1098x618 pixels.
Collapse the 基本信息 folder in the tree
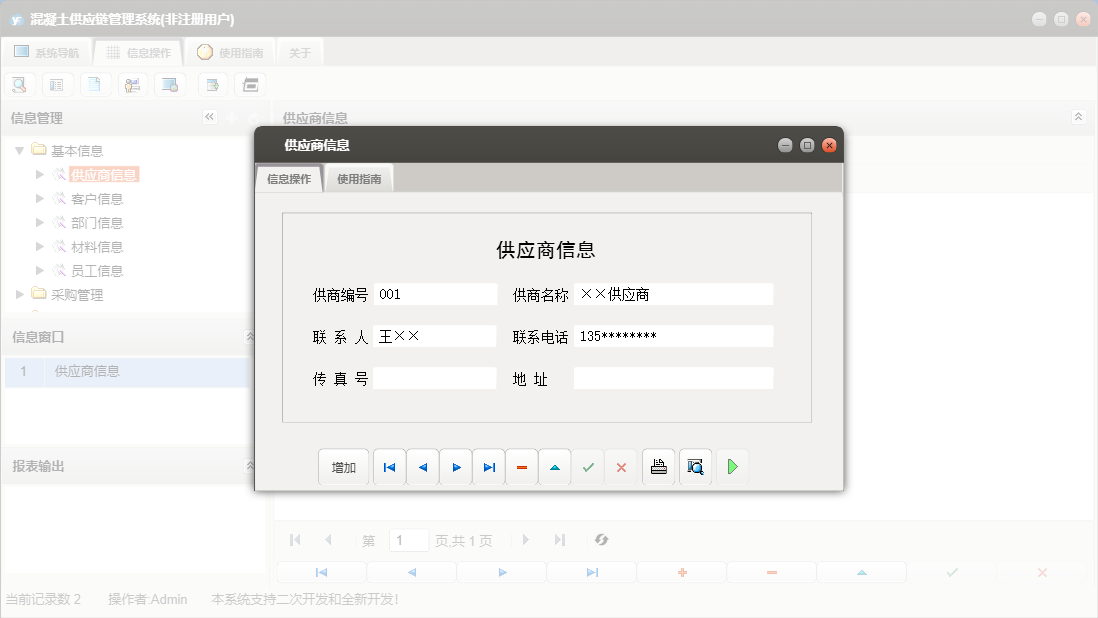tap(20, 150)
